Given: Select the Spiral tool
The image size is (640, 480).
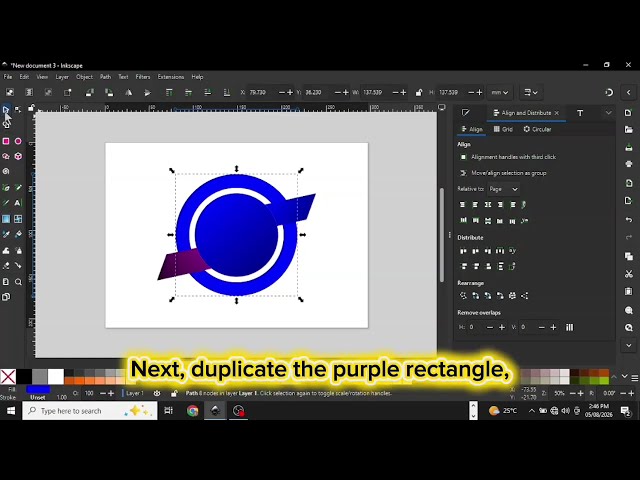Looking at the screenshot, I should click(6, 171).
